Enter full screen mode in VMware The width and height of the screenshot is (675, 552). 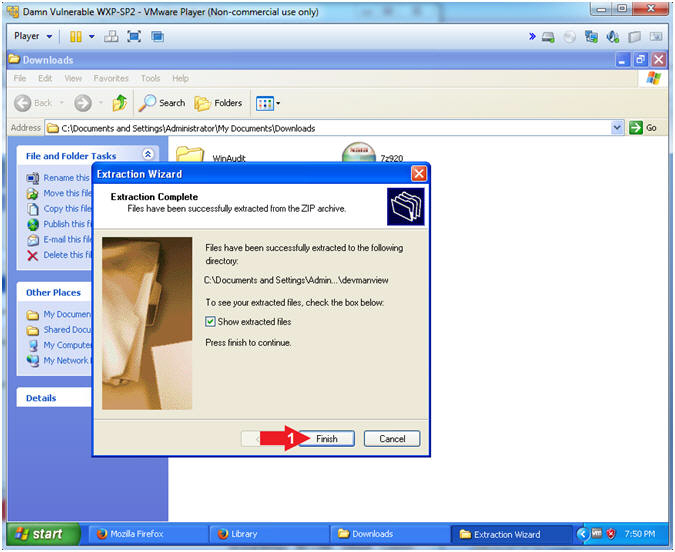134,37
